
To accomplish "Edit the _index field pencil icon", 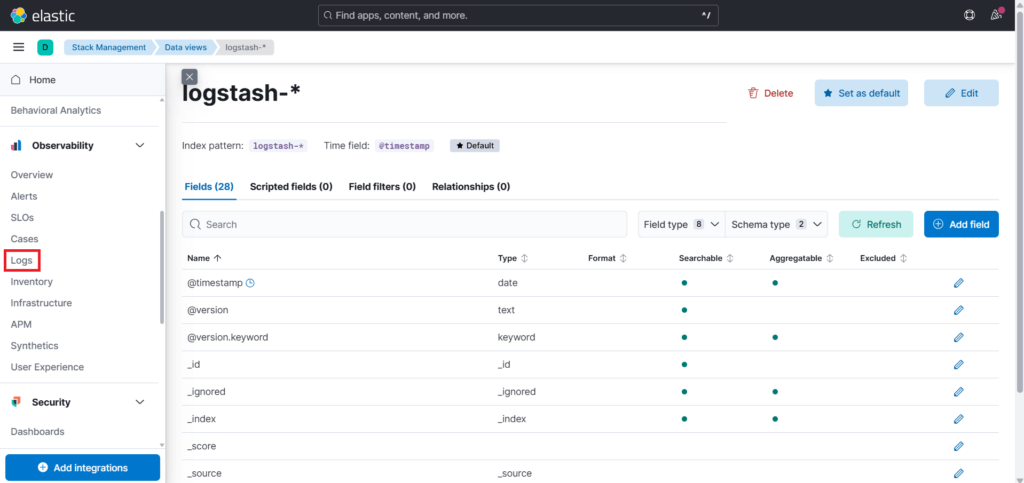I will click(958, 419).
